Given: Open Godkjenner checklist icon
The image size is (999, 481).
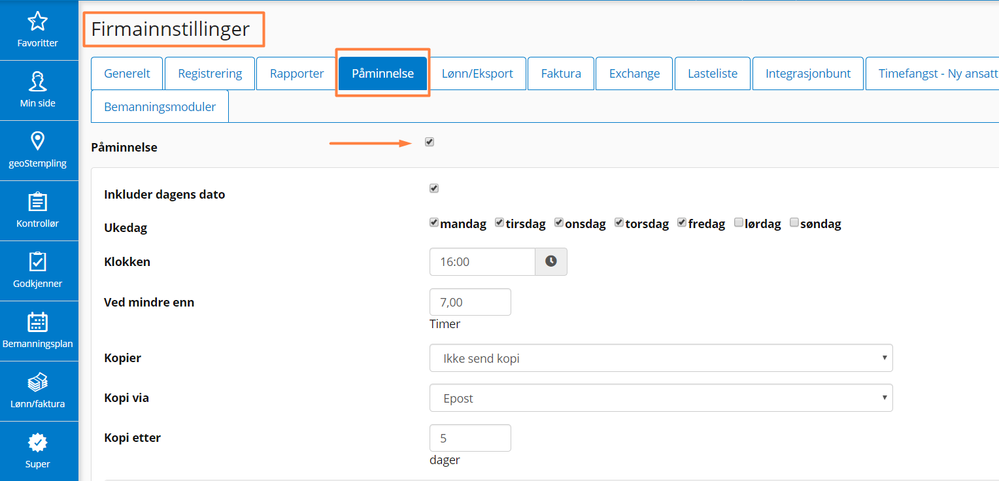Looking at the screenshot, I should coord(38,262).
